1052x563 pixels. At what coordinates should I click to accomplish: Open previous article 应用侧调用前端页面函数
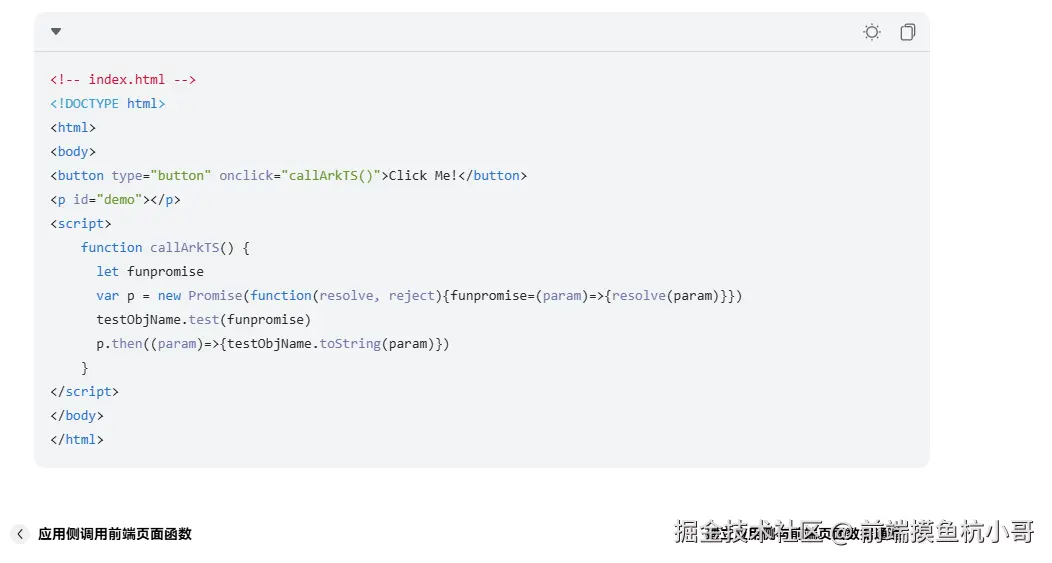point(115,534)
